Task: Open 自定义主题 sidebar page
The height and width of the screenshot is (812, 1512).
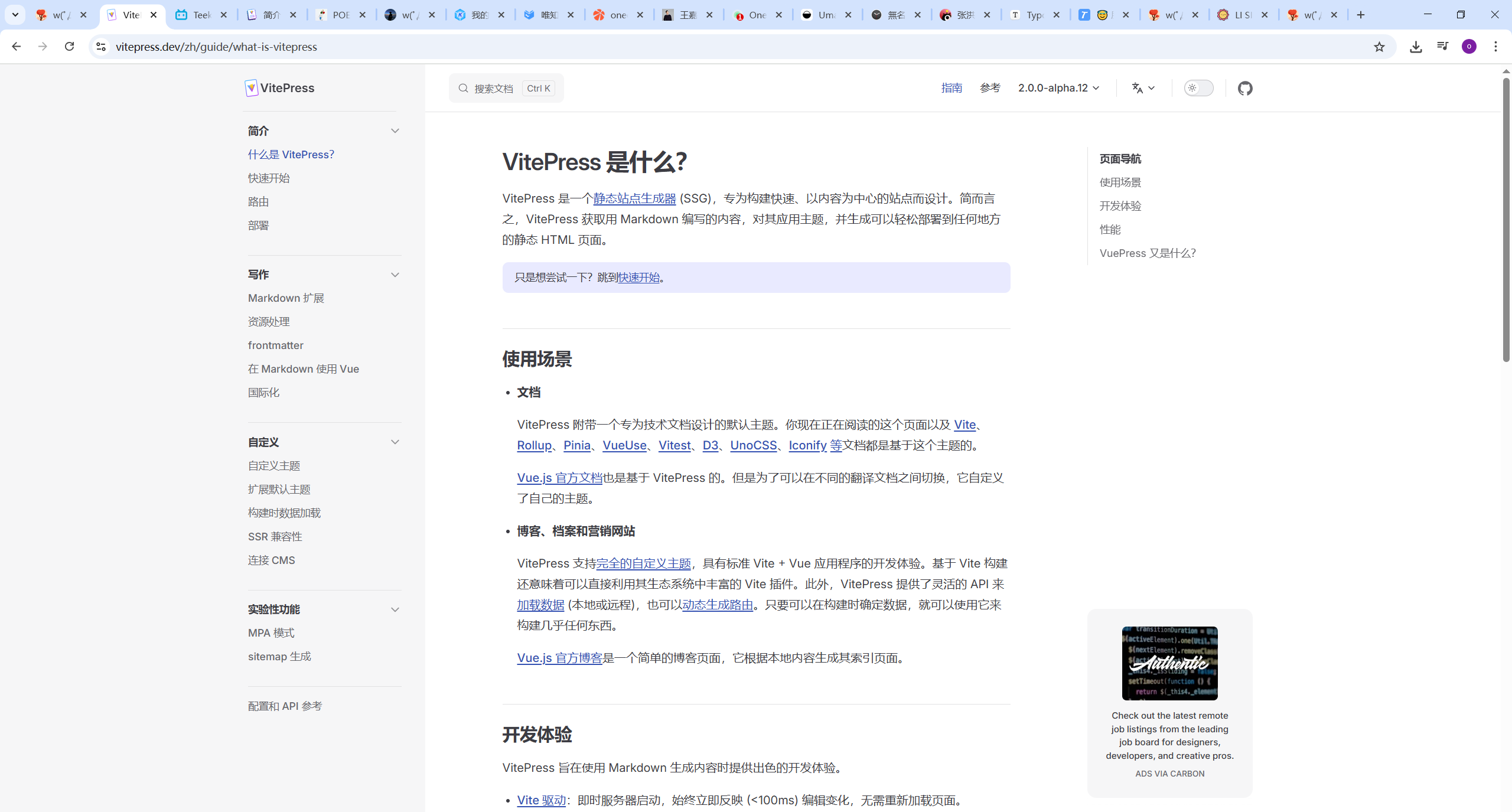Action: coord(274,465)
